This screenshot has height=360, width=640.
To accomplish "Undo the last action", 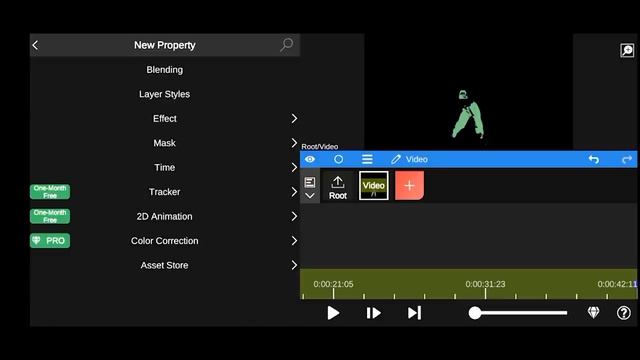I will pyautogui.click(x=594, y=160).
